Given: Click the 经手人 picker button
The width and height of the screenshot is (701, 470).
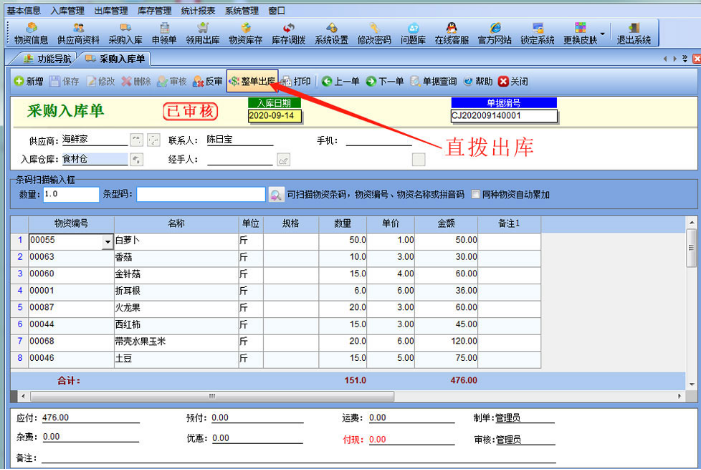Looking at the screenshot, I should [283, 159].
